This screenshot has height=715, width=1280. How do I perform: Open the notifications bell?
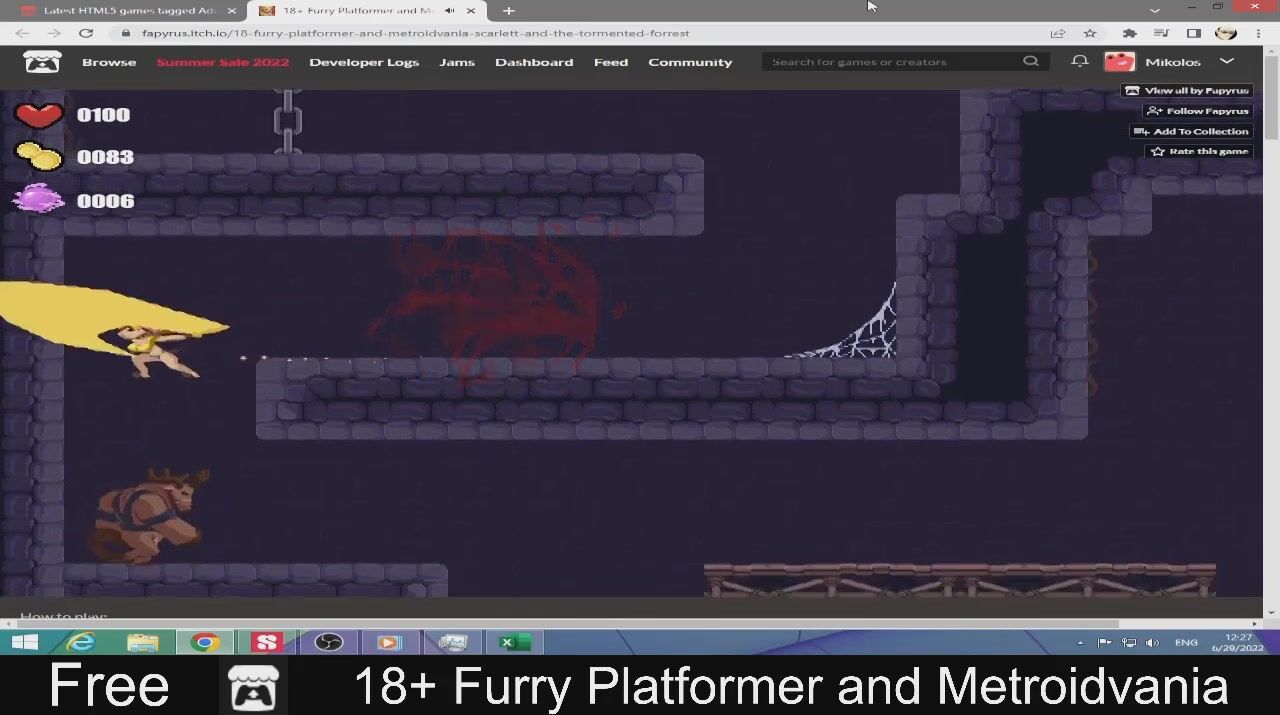click(x=1079, y=62)
